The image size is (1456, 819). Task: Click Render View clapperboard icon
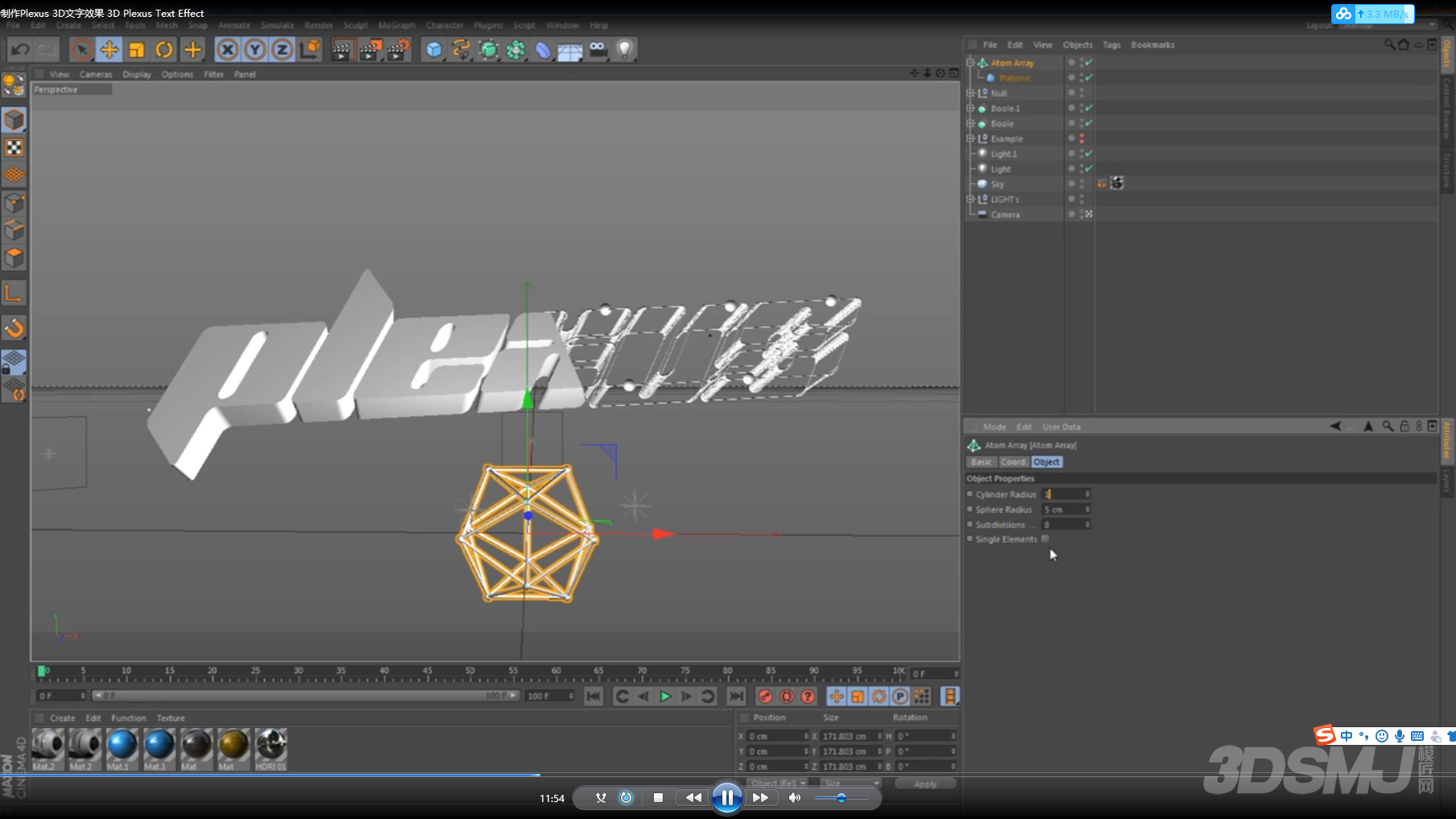[x=341, y=50]
